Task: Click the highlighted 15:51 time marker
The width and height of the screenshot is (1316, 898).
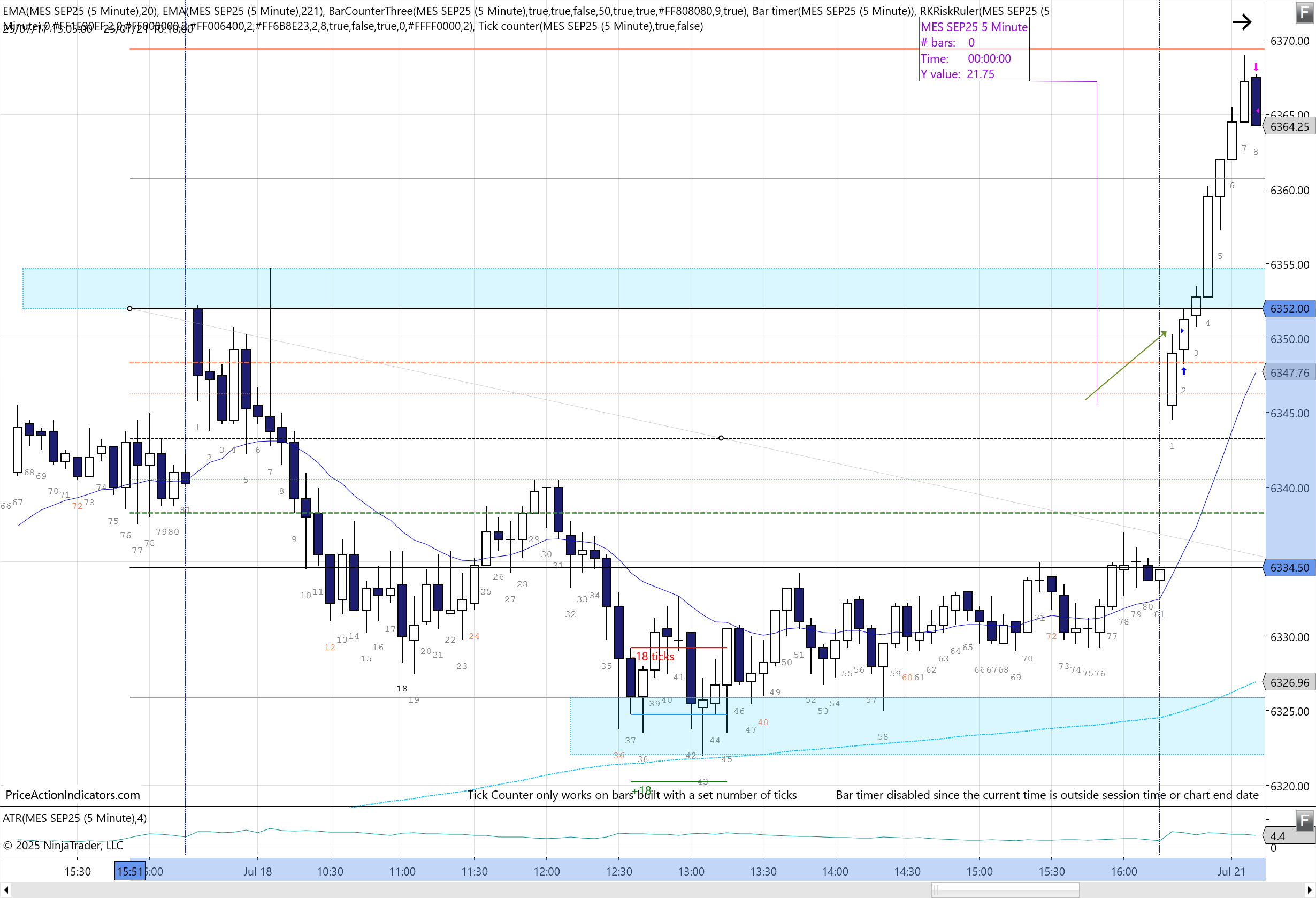Action: [129, 871]
